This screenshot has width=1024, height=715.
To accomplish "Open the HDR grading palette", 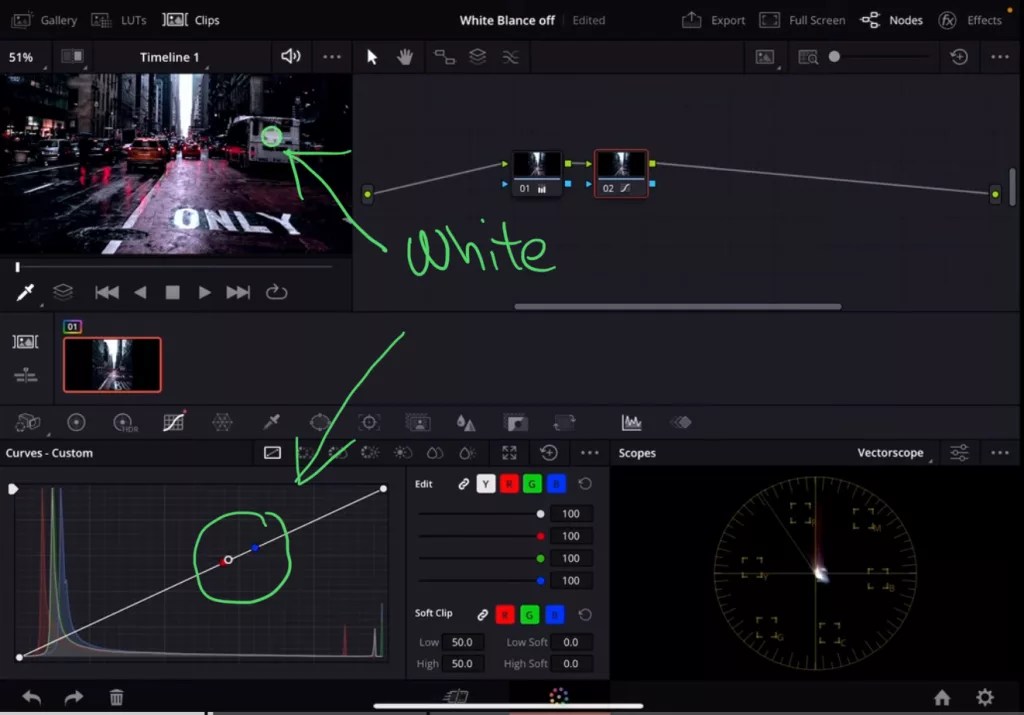I will point(122,422).
